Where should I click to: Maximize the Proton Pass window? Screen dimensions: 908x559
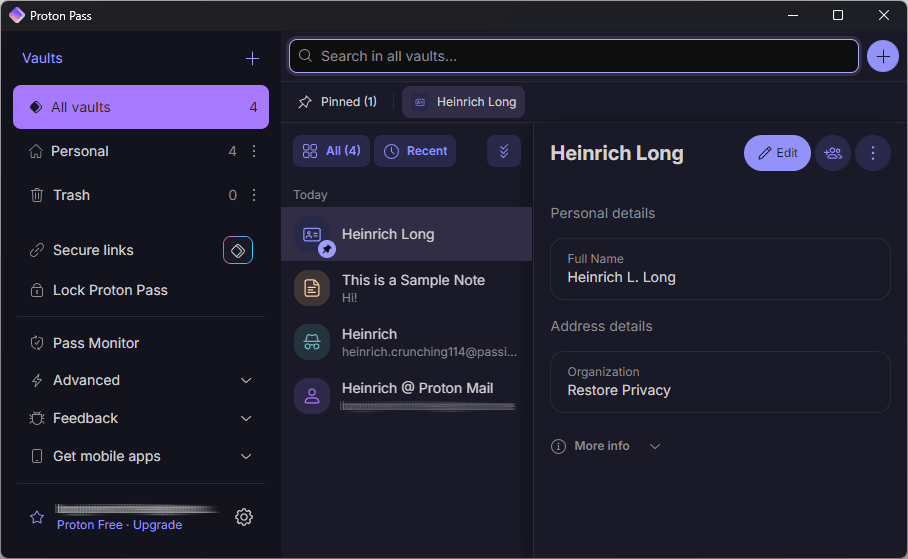pos(837,16)
